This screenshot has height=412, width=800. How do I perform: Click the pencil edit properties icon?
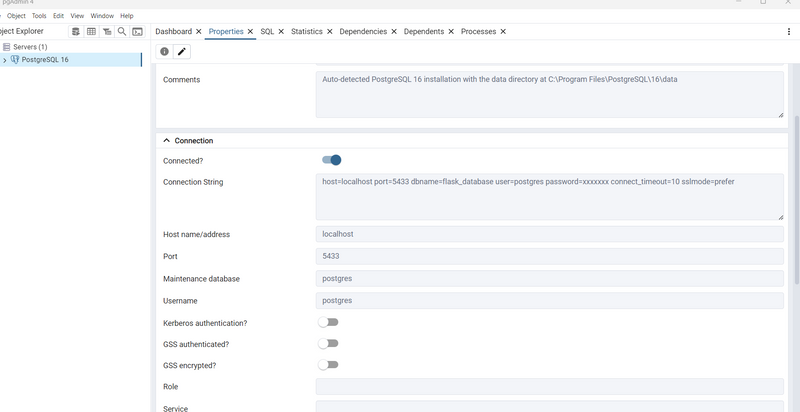[181, 52]
